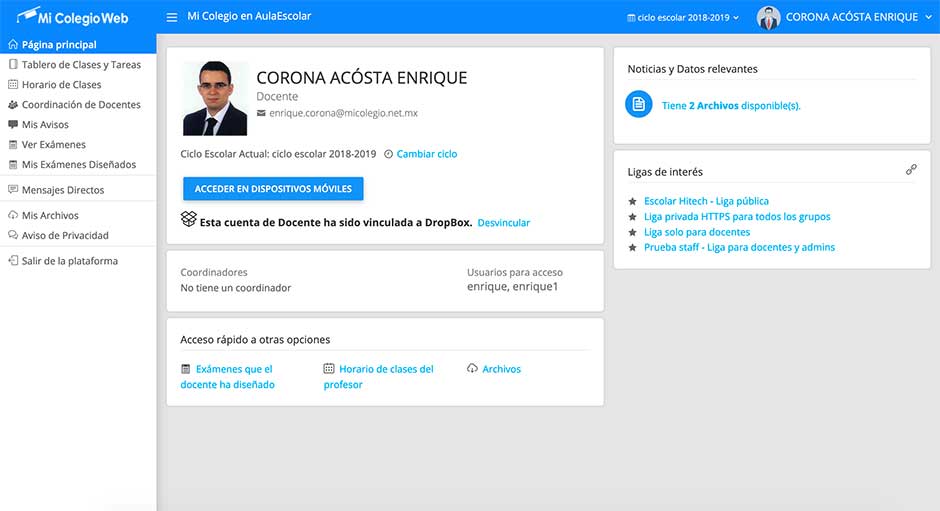Click the Cambiar ciclo link

426,154
